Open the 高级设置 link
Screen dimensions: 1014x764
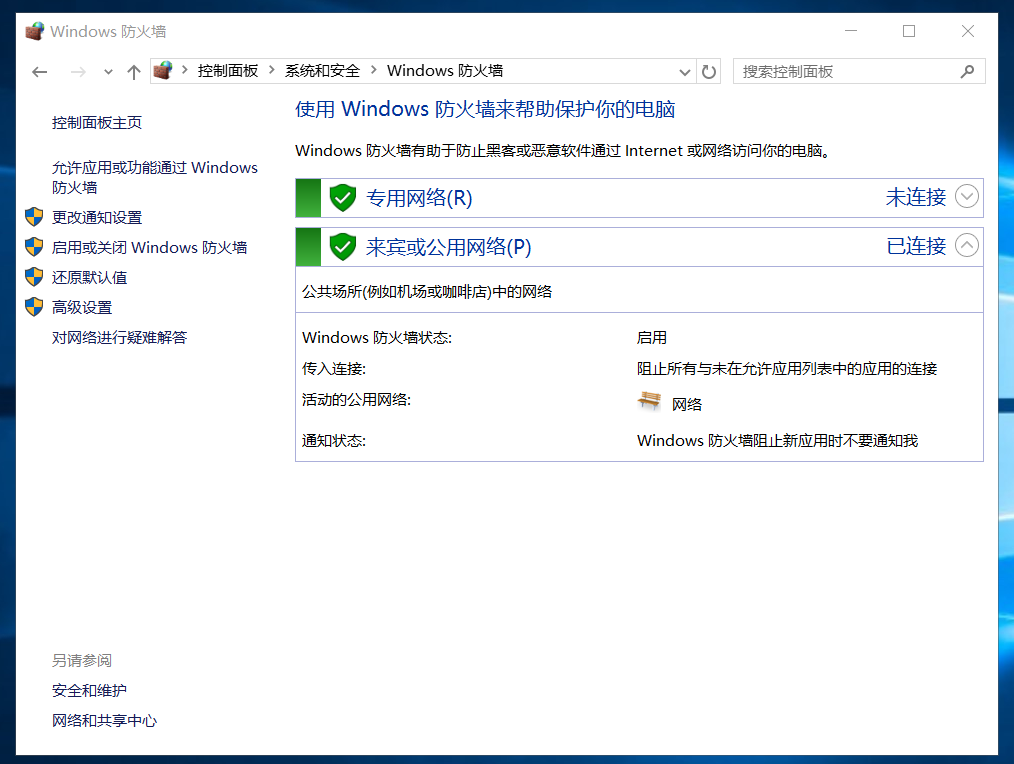tap(82, 307)
